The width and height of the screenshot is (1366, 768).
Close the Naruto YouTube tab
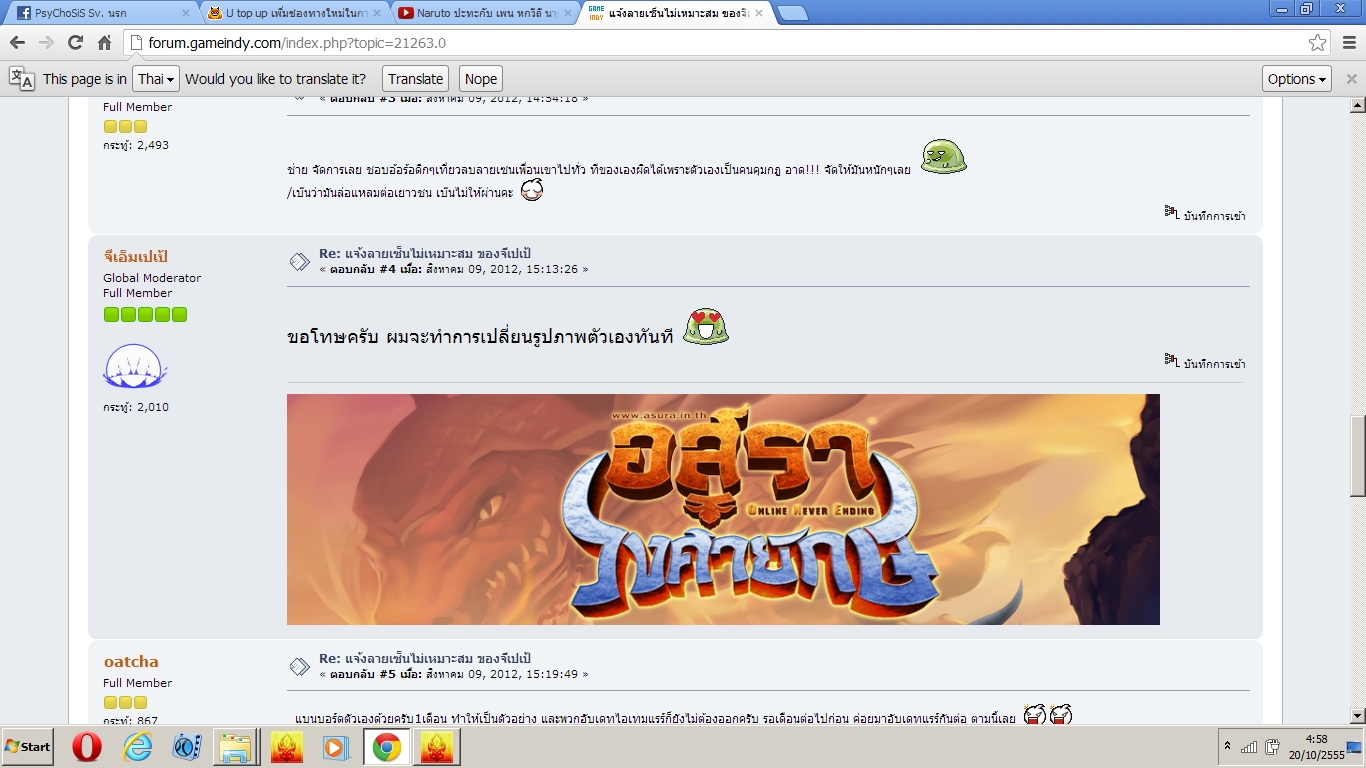(567, 13)
